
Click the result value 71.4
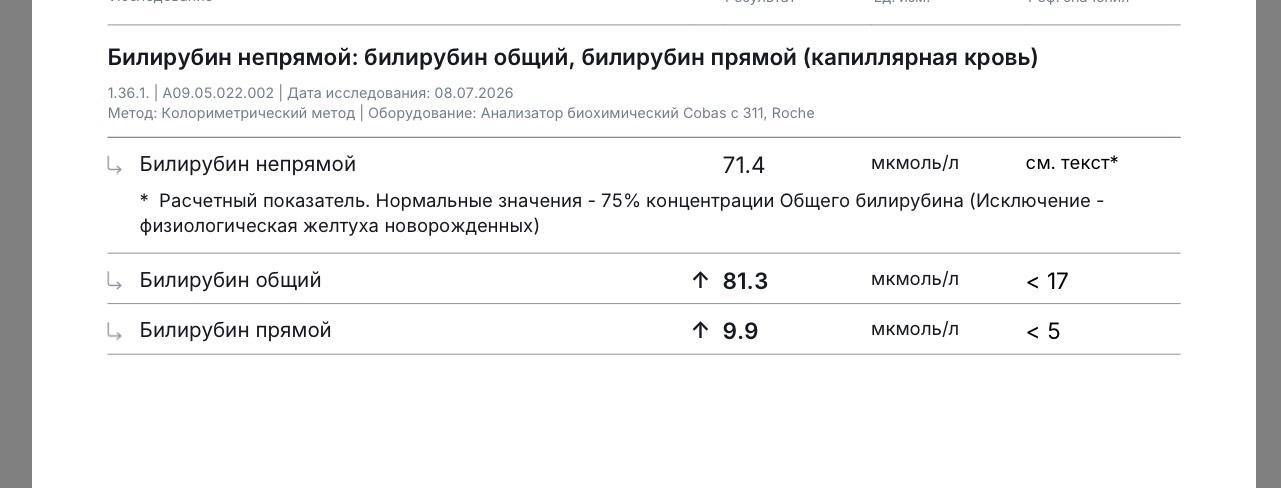pos(743,165)
